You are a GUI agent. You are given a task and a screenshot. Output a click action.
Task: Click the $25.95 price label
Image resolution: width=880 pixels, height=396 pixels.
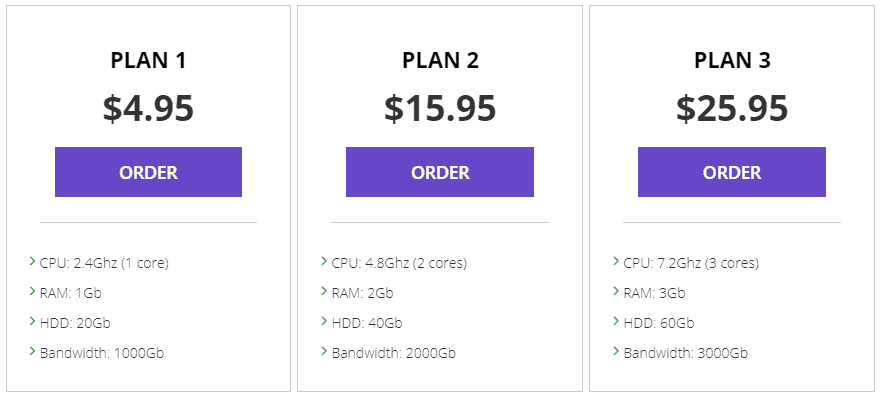pos(732,108)
